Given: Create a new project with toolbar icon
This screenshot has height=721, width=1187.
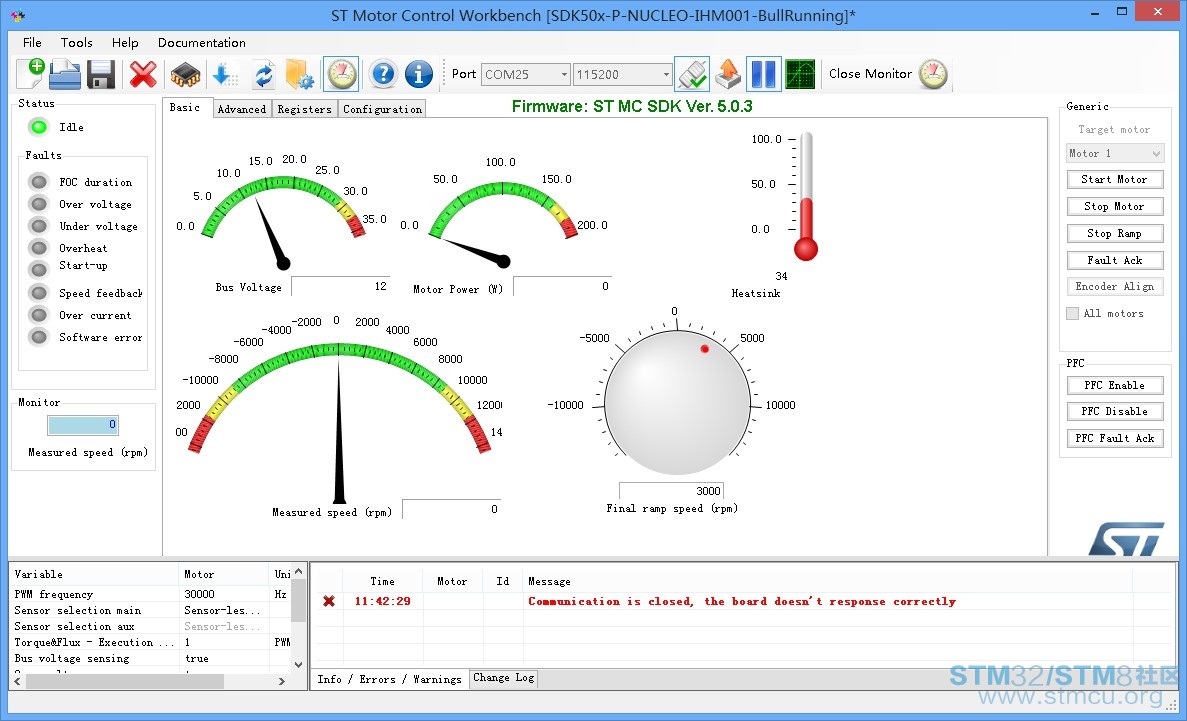Looking at the screenshot, I should 31,73.
